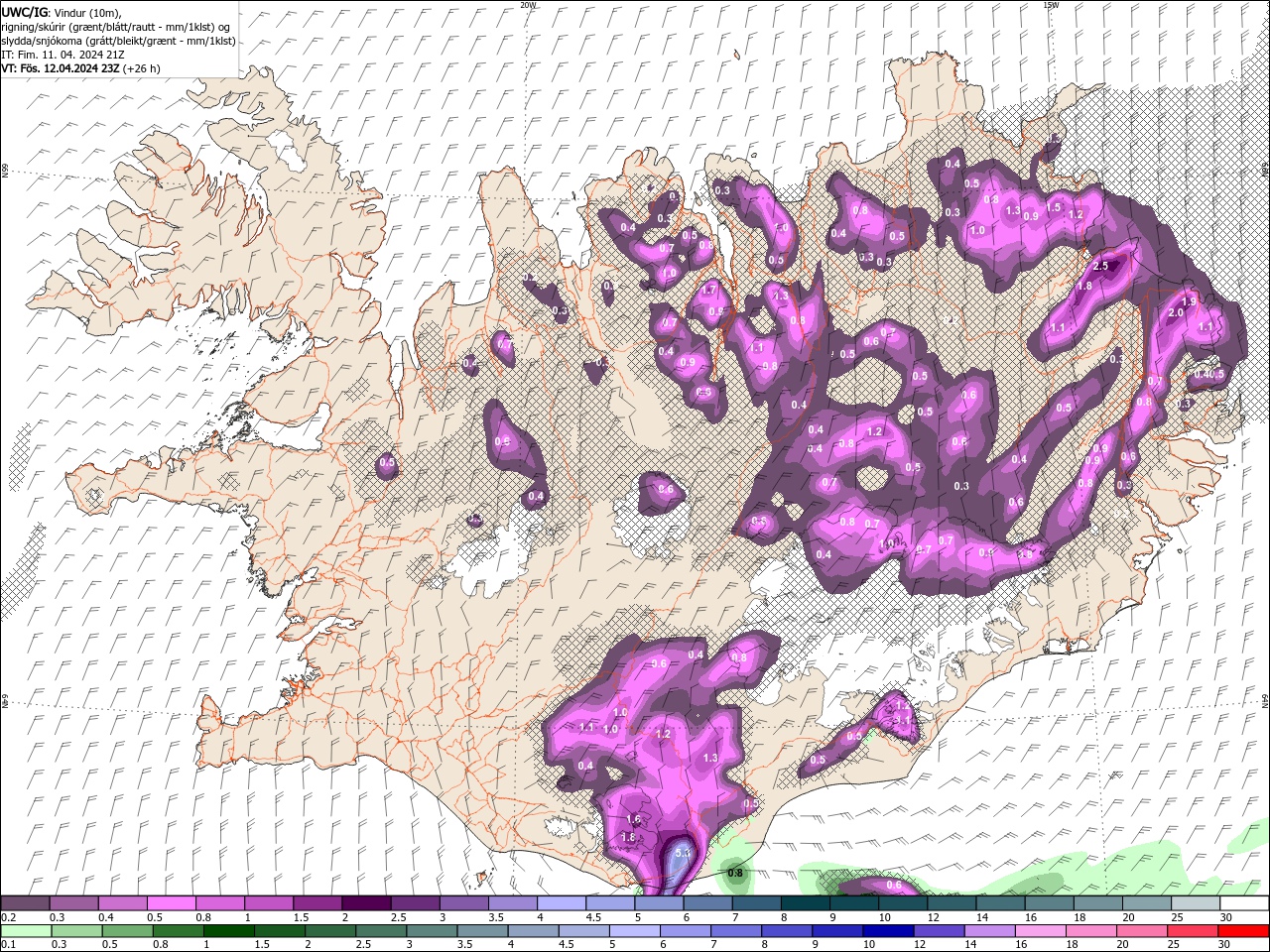Screen dimensions: 1270x952
Task: Select the bright pink 0.5 swatch in top legend row
Action: [171, 903]
